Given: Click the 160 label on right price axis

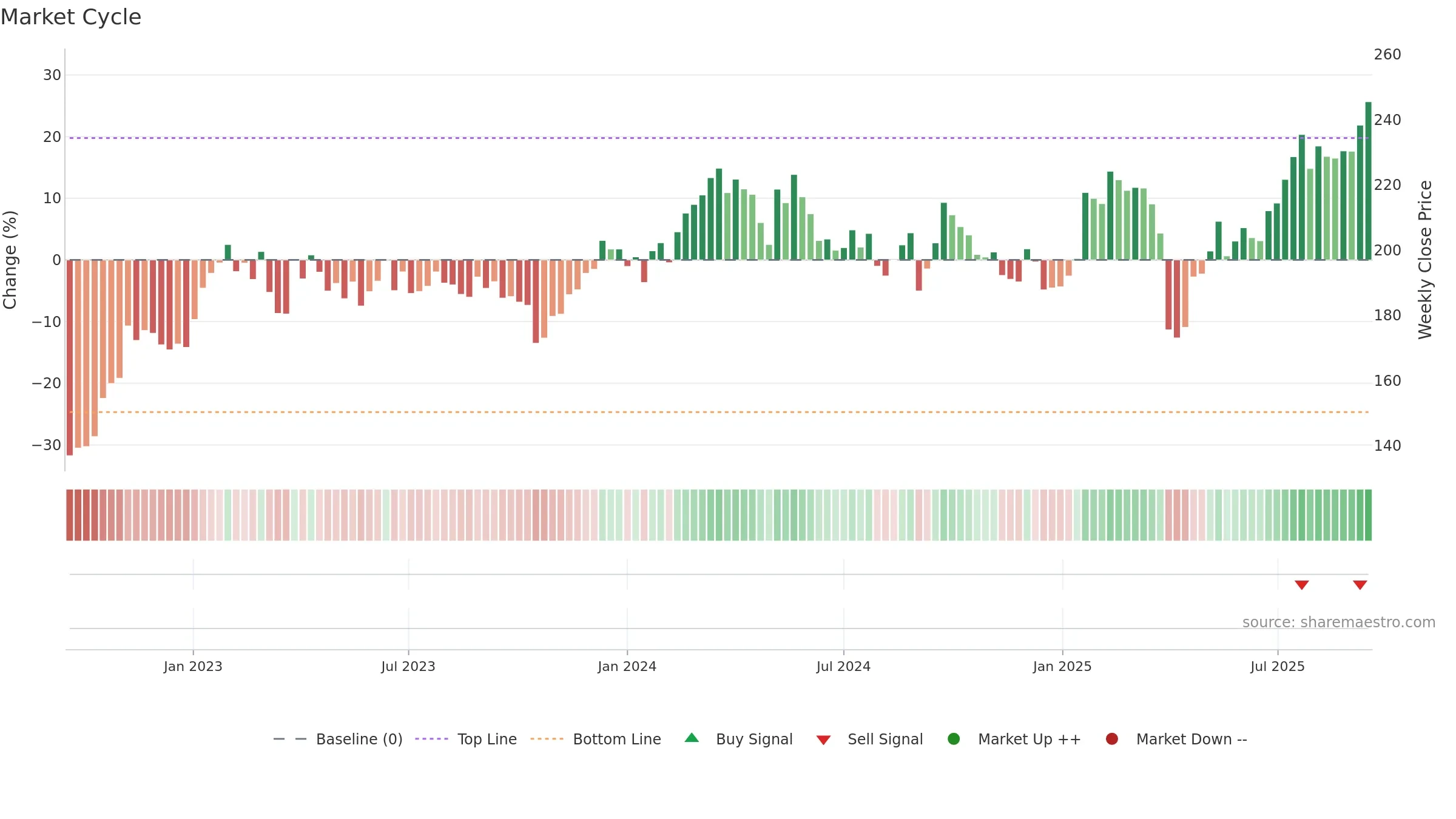Looking at the screenshot, I should pyautogui.click(x=1387, y=381).
